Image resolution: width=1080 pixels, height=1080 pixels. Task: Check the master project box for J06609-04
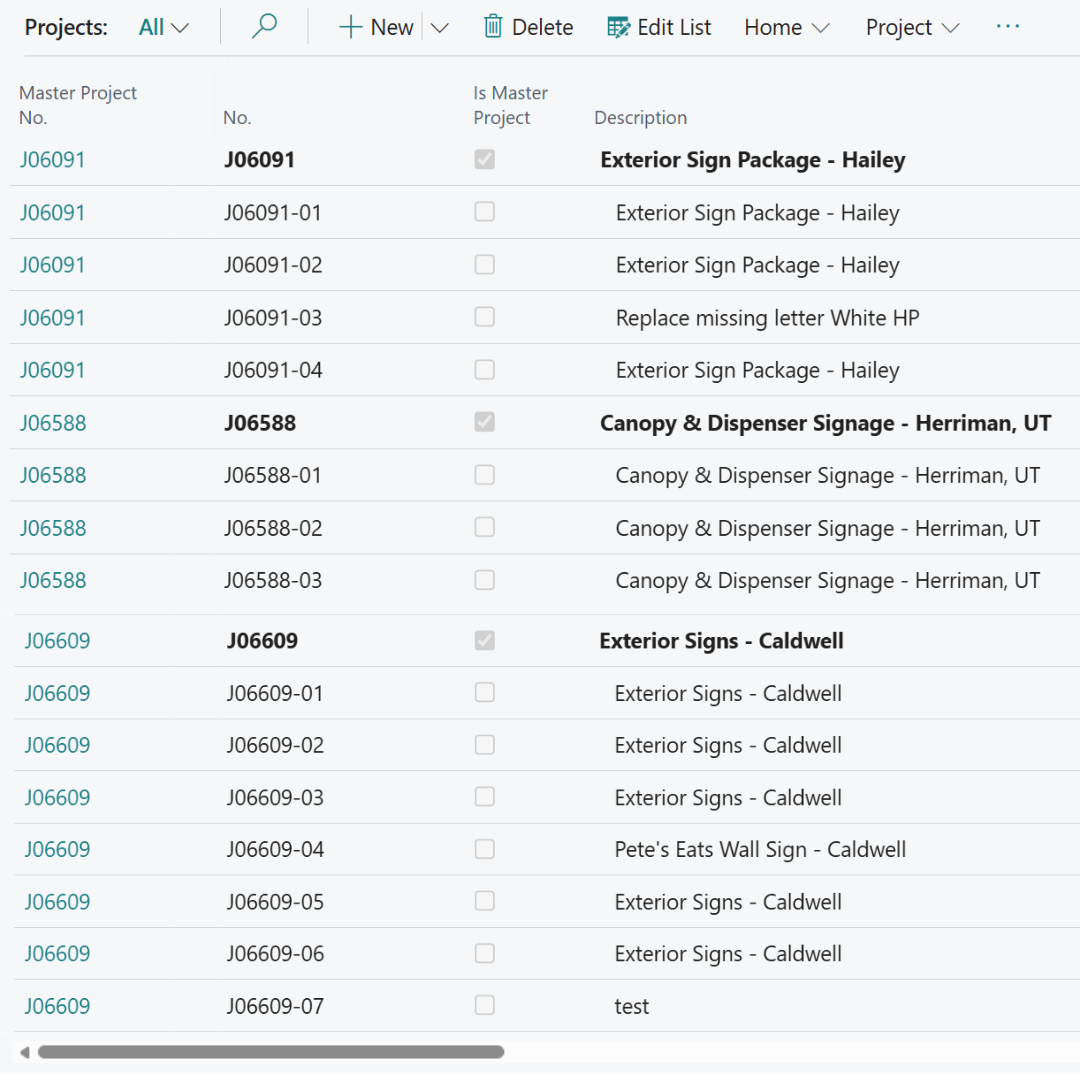coord(485,849)
